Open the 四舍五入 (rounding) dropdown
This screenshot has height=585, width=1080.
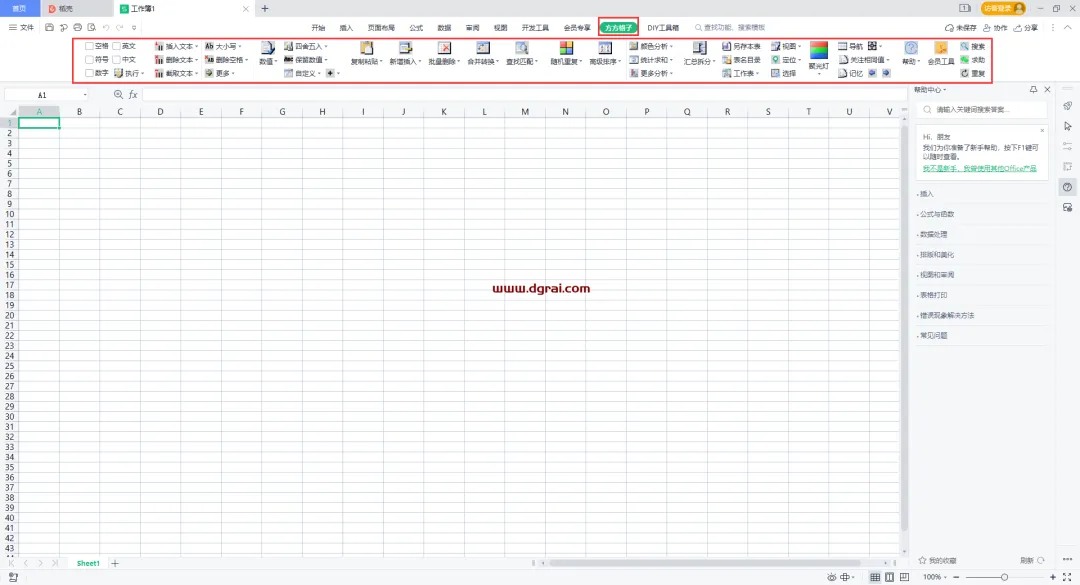pyautogui.click(x=306, y=46)
